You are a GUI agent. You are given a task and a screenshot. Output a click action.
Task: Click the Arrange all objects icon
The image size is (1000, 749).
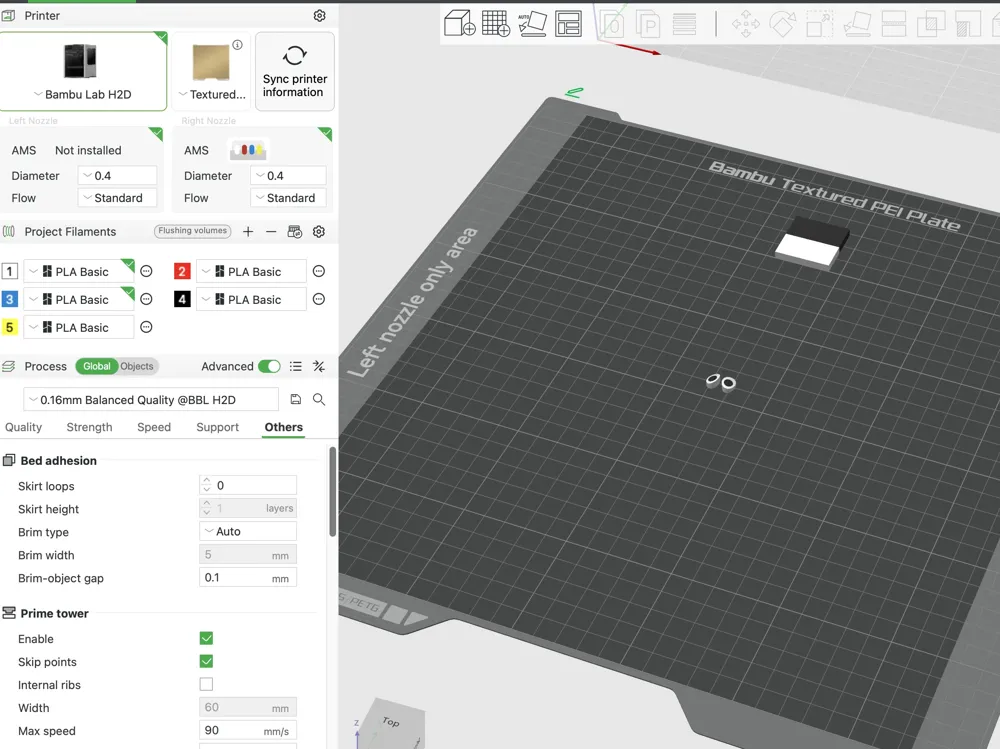click(x=568, y=24)
